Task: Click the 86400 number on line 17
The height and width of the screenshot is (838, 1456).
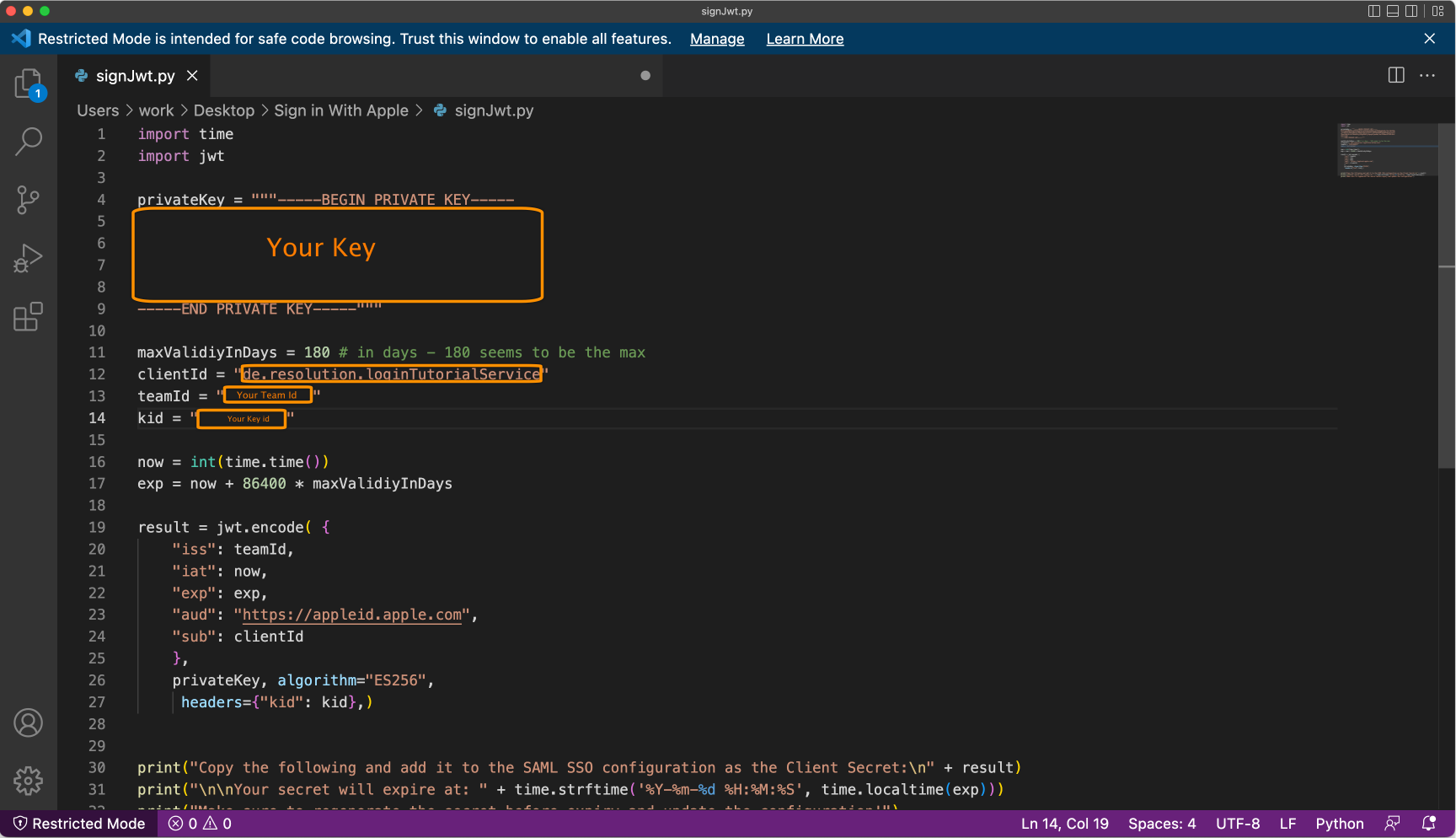Action: pos(264,484)
